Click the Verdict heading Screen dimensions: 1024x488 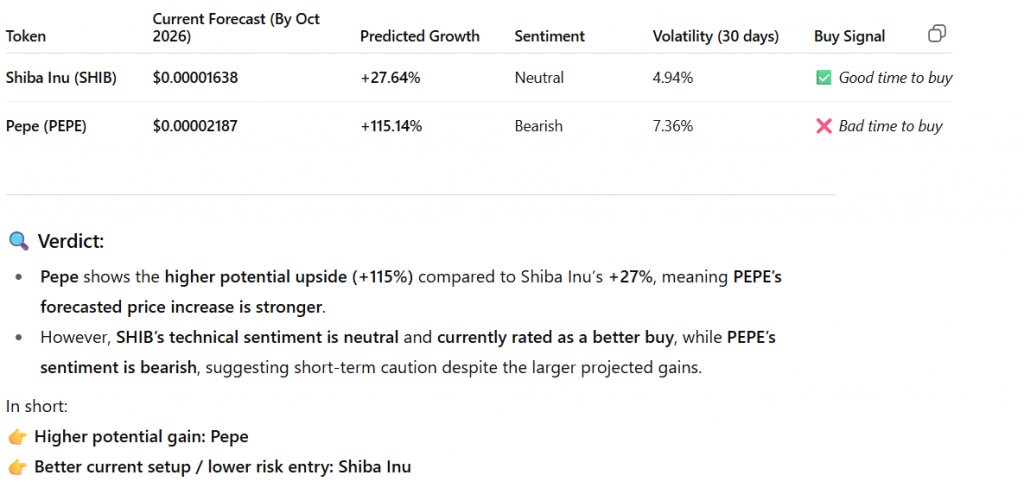click(x=70, y=241)
